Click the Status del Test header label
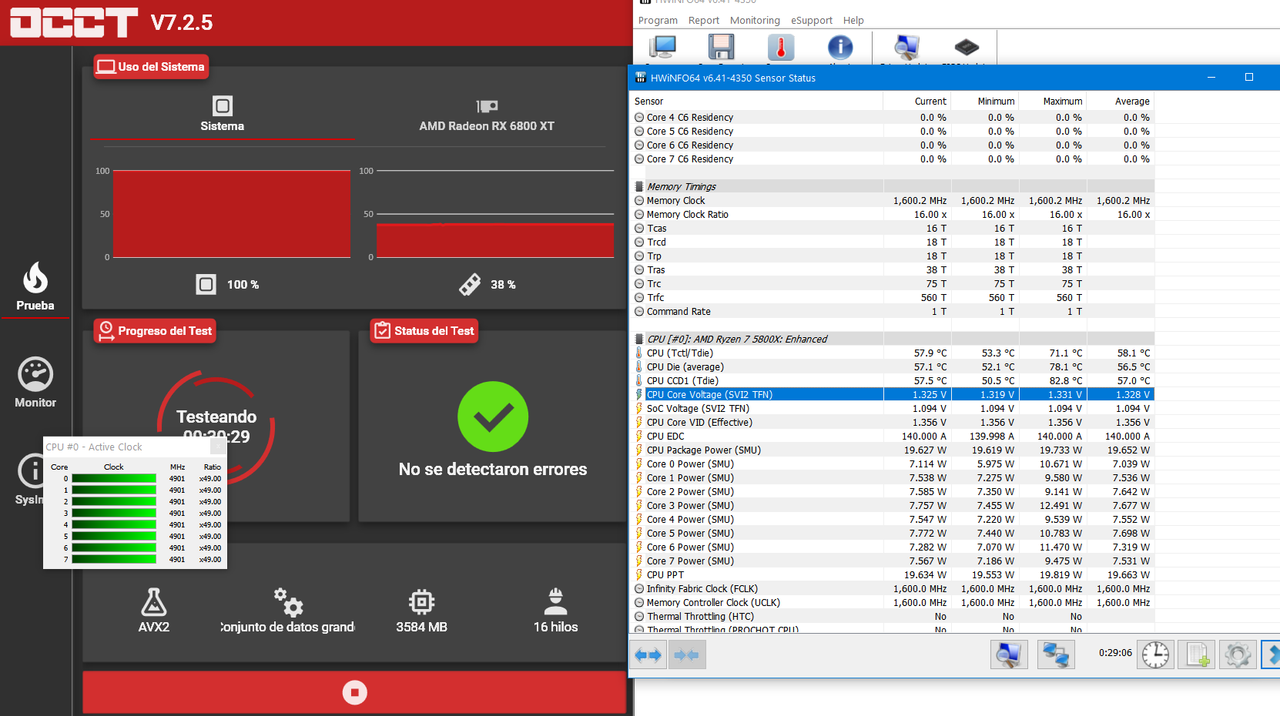The height and width of the screenshot is (716, 1280). [x=424, y=331]
